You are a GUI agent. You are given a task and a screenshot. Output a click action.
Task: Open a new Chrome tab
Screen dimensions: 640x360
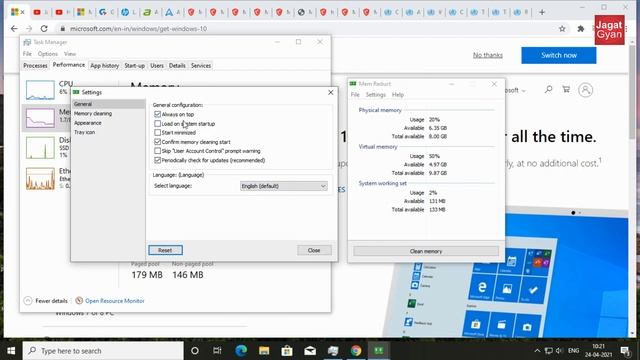click(542, 12)
